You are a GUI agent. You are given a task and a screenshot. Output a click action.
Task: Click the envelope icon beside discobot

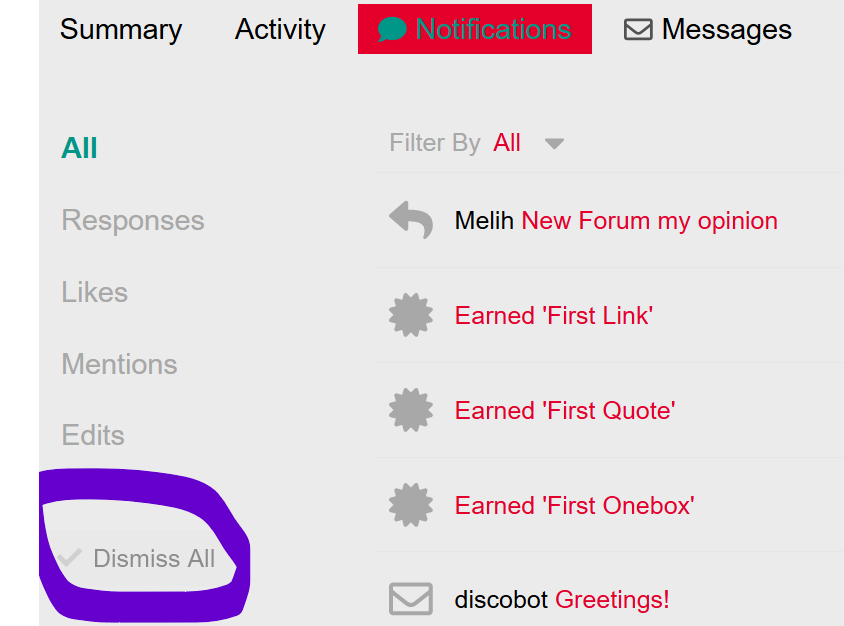[x=411, y=599]
